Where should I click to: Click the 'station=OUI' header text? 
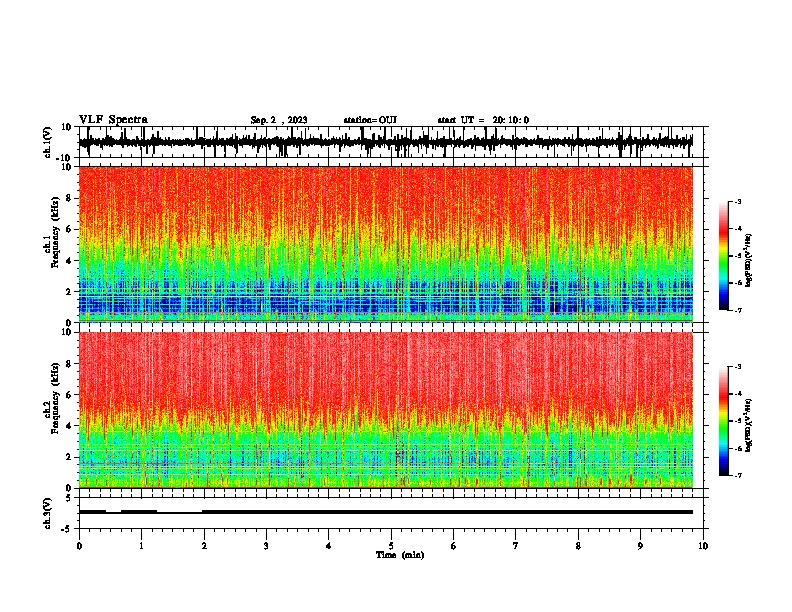coord(370,120)
